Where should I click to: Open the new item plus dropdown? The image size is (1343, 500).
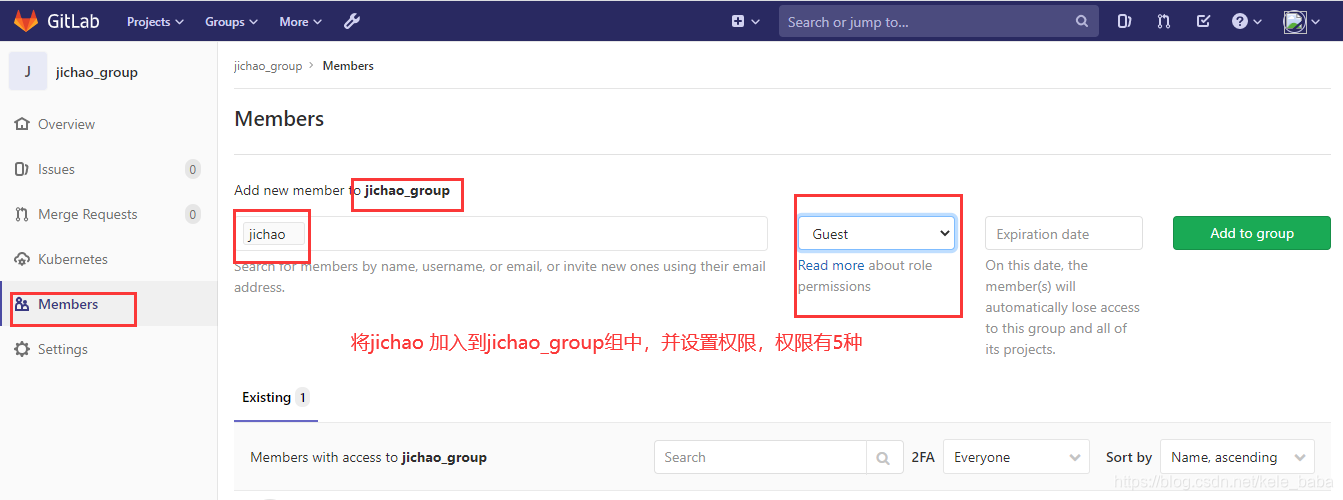point(745,21)
